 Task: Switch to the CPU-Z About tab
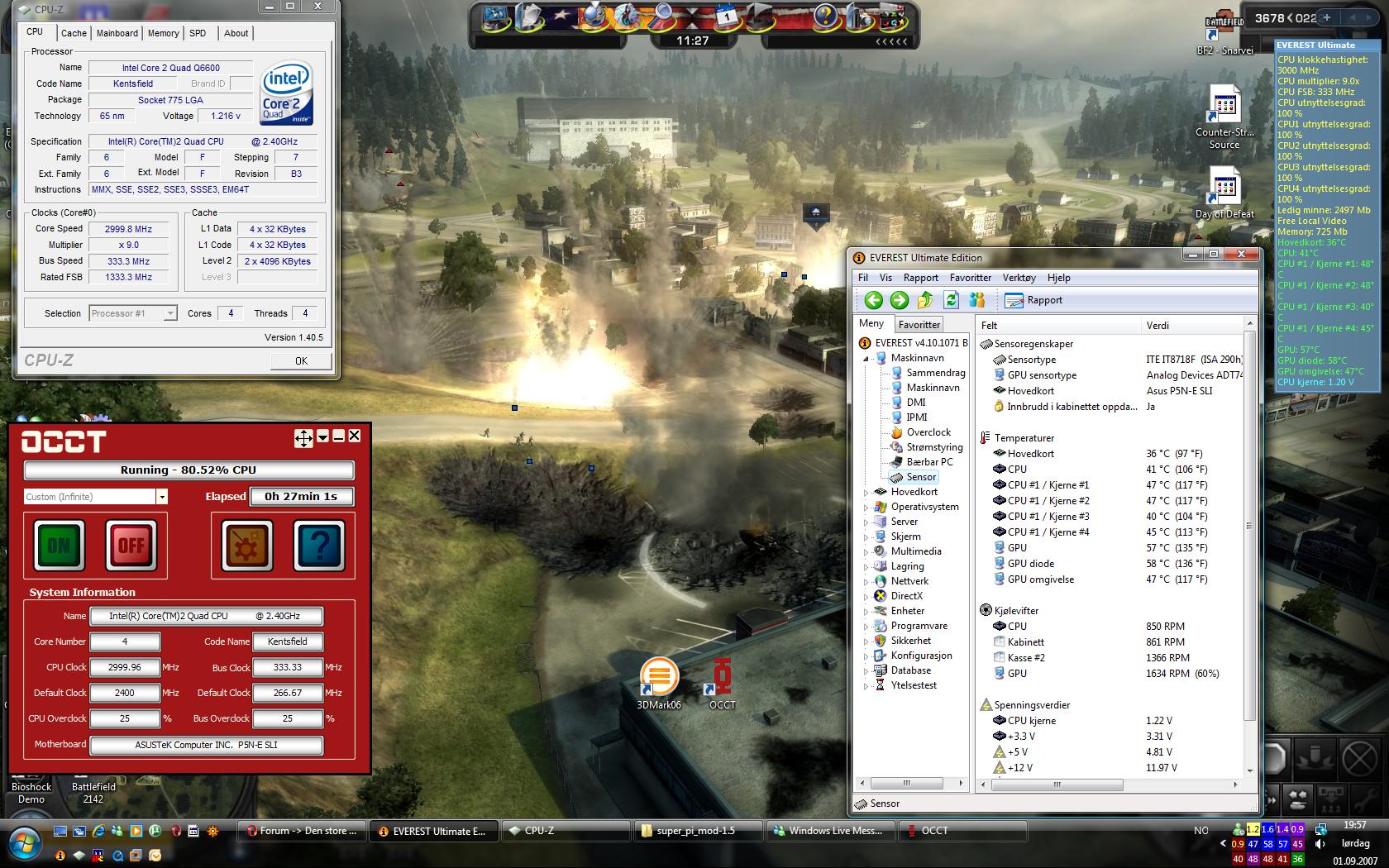pyautogui.click(x=236, y=33)
